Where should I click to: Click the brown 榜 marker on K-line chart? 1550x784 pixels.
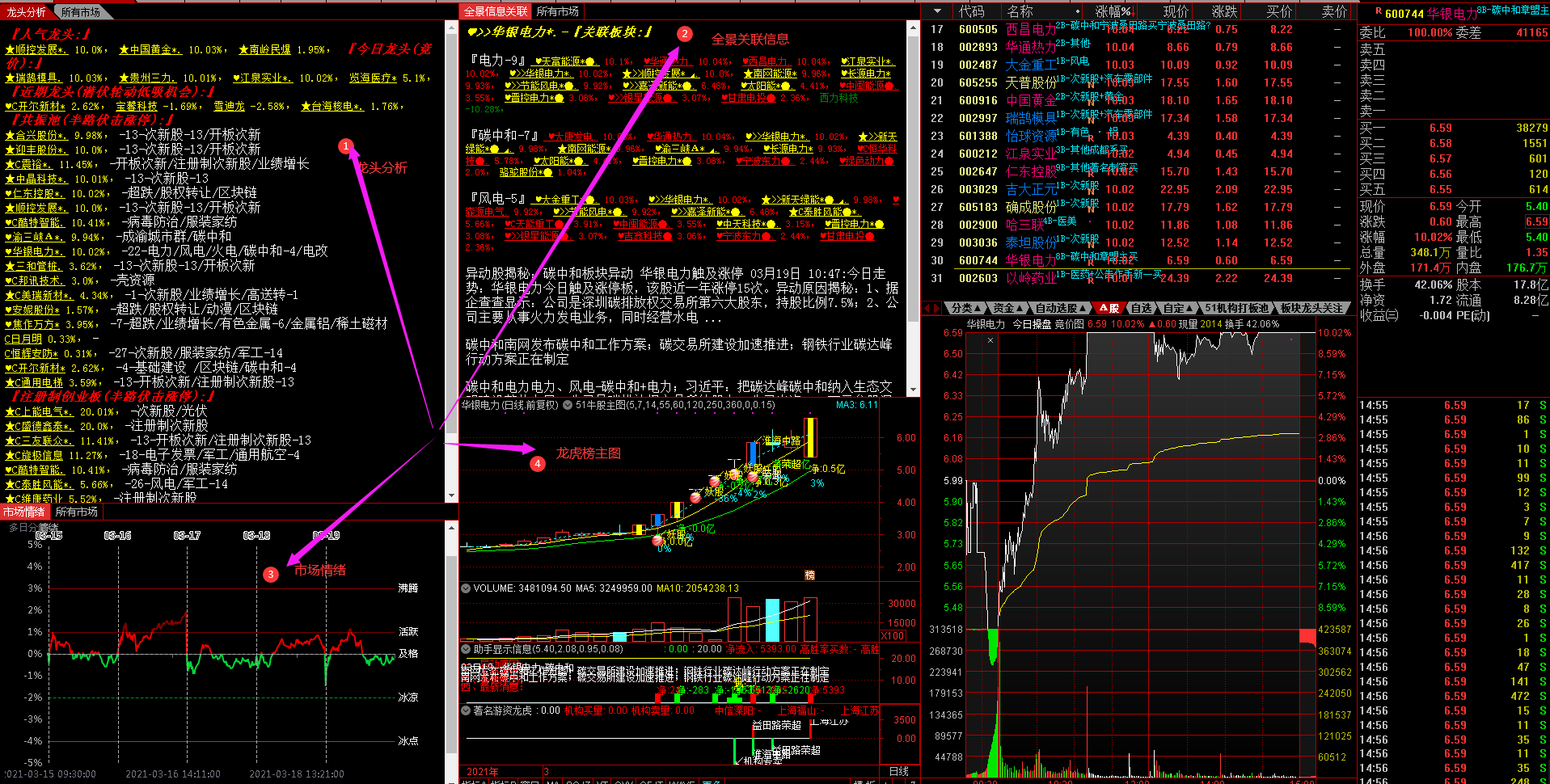(x=809, y=575)
